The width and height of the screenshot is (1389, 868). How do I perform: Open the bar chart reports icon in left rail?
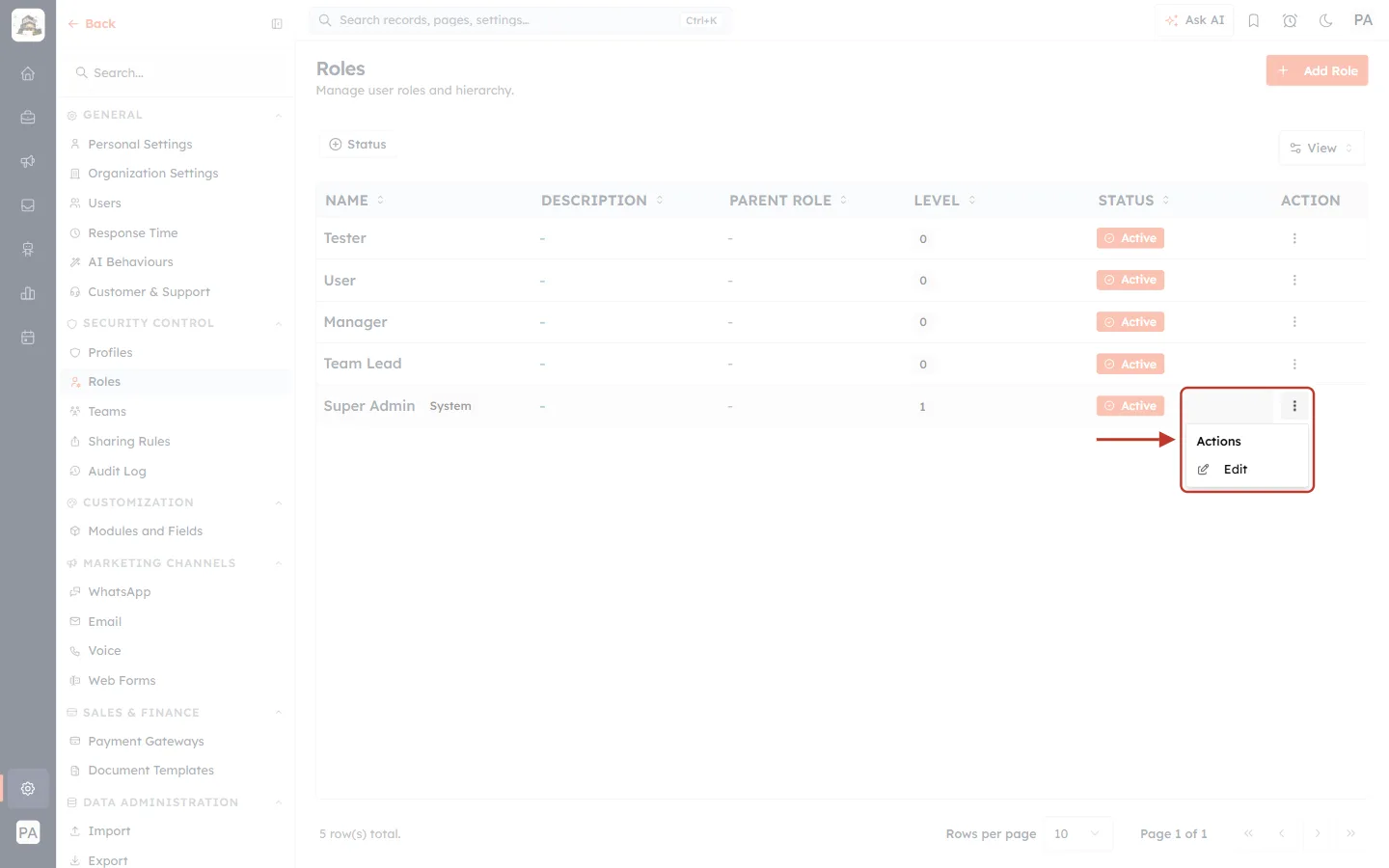(x=28, y=293)
